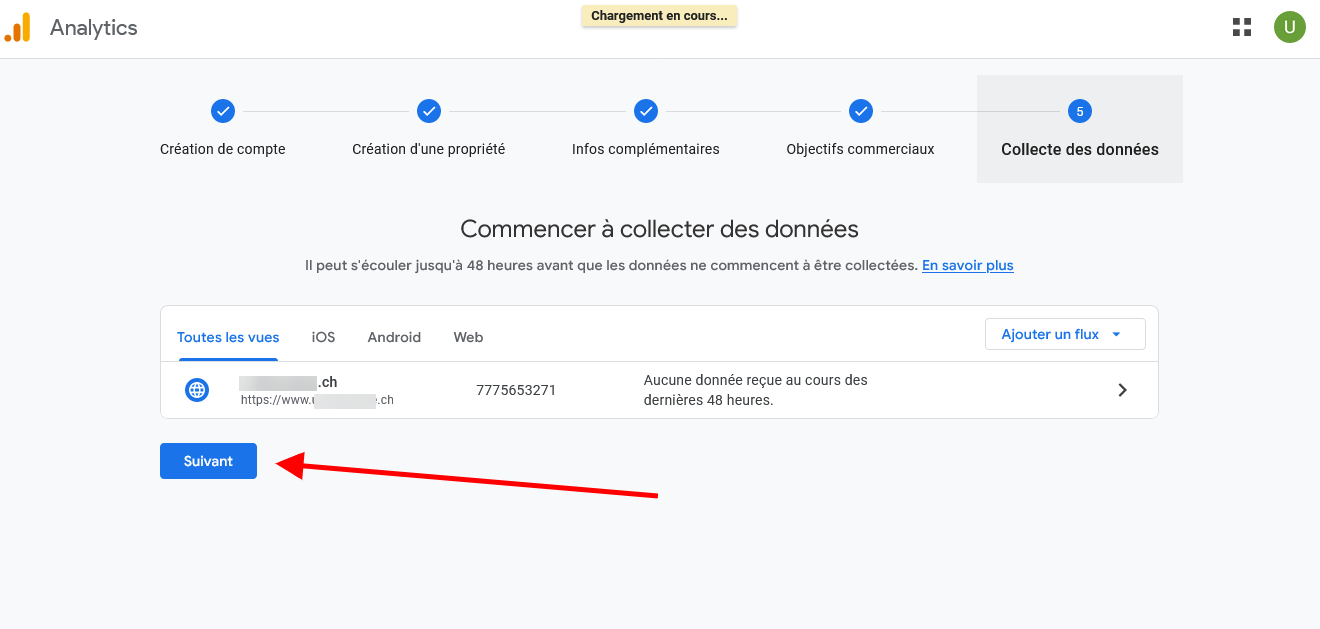Click the Création de compte step checkmark
The image size is (1320, 629).
(223, 111)
